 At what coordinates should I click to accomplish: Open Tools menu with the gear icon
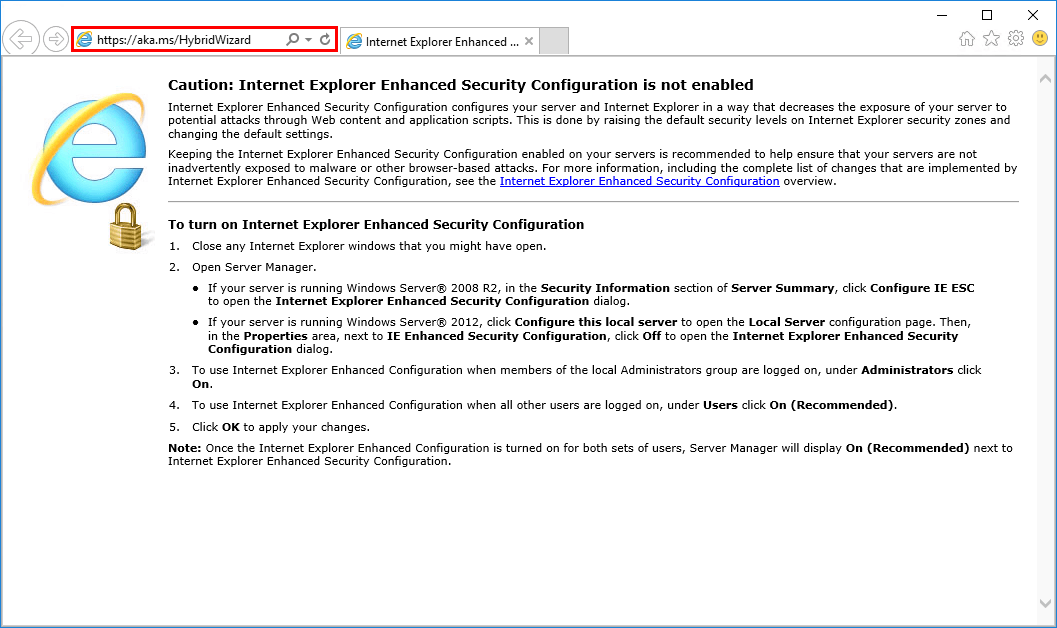pyautogui.click(x=1016, y=38)
